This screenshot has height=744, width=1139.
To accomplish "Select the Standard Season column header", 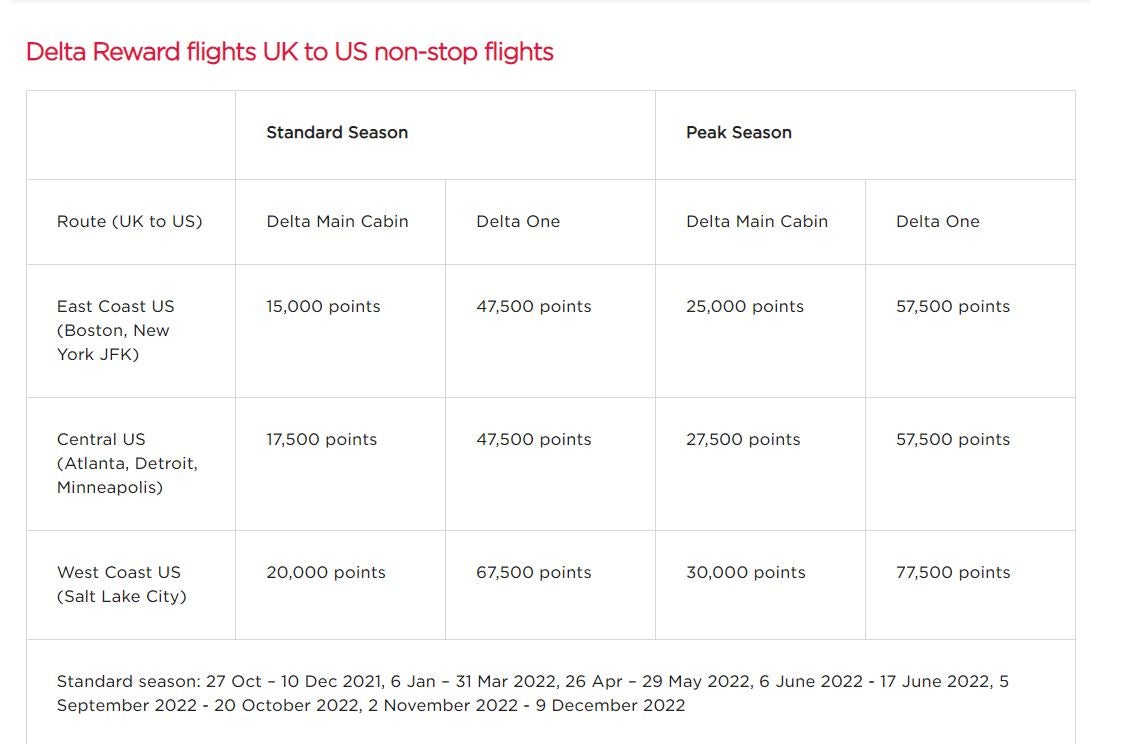I will [337, 132].
